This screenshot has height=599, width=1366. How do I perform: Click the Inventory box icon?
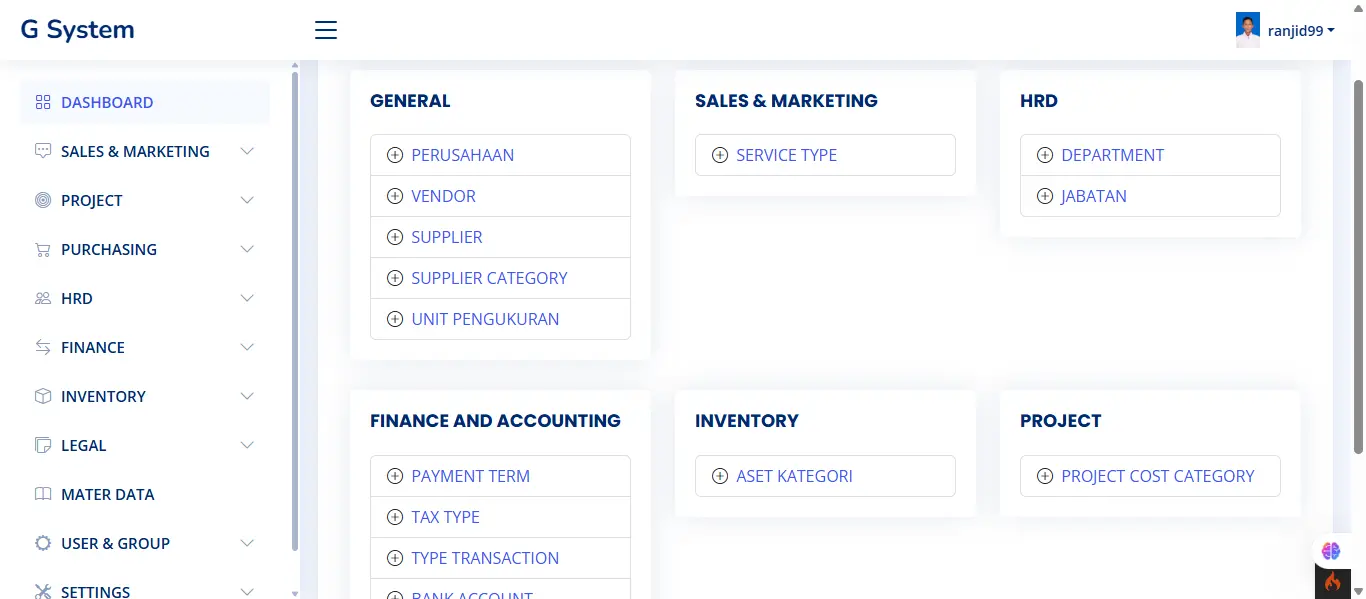click(43, 396)
